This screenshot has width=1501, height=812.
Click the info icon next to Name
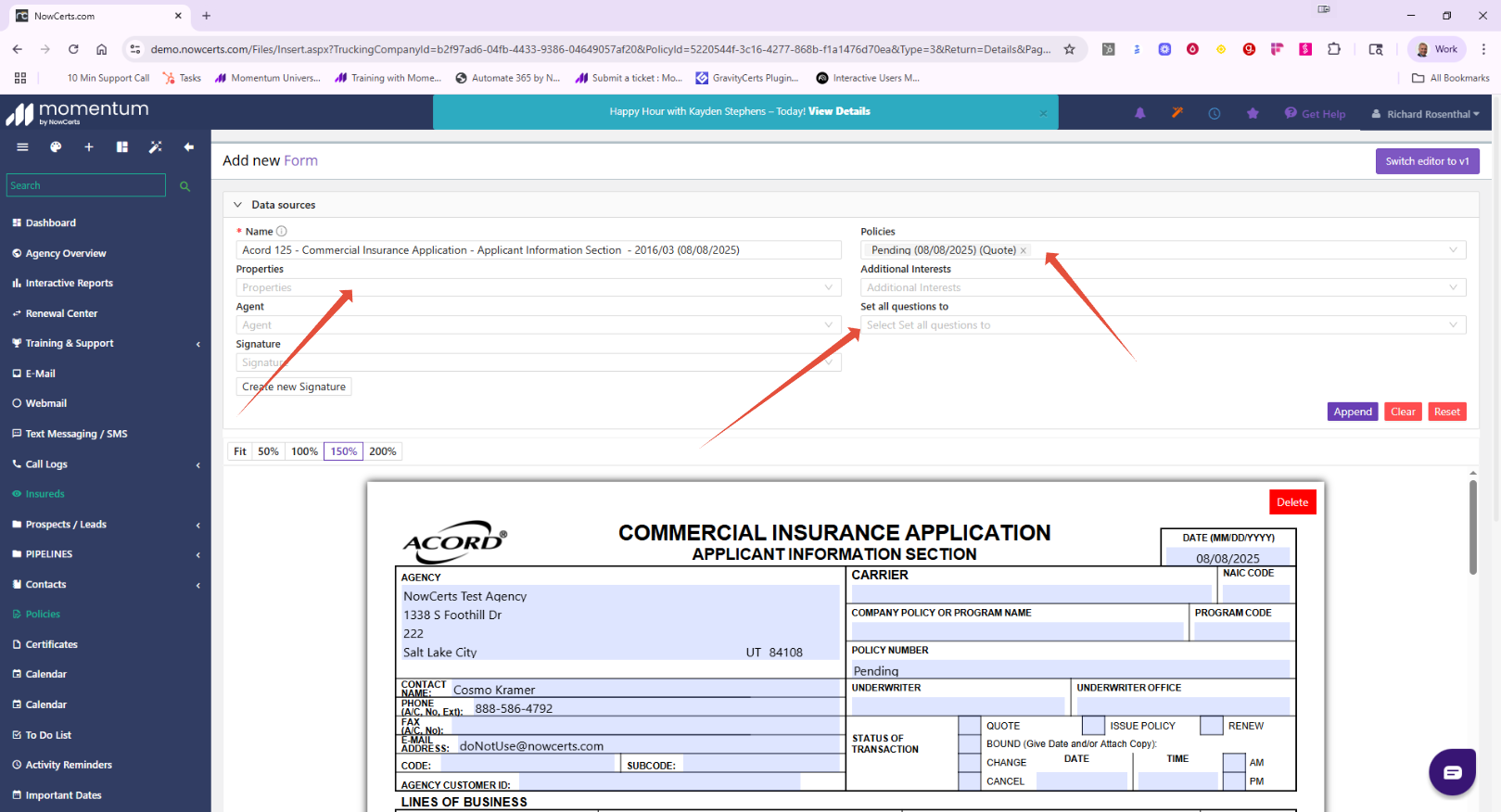282,231
